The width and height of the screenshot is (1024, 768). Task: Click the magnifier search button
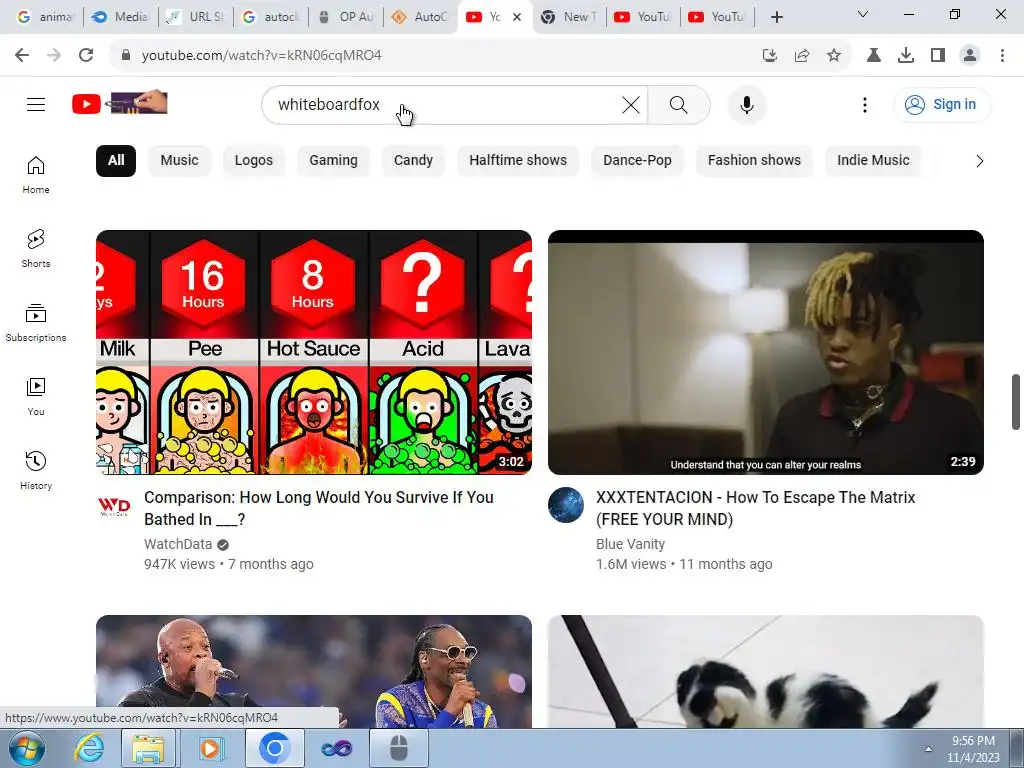pyautogui.click(x=679, y=104)
